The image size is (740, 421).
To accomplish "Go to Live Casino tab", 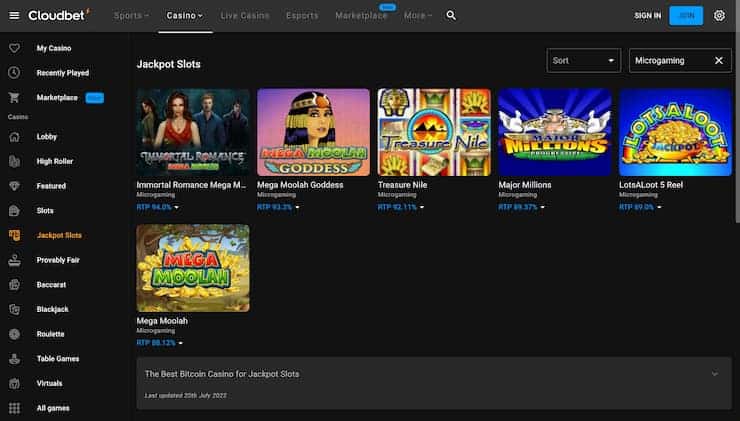I will click(245, 16).
